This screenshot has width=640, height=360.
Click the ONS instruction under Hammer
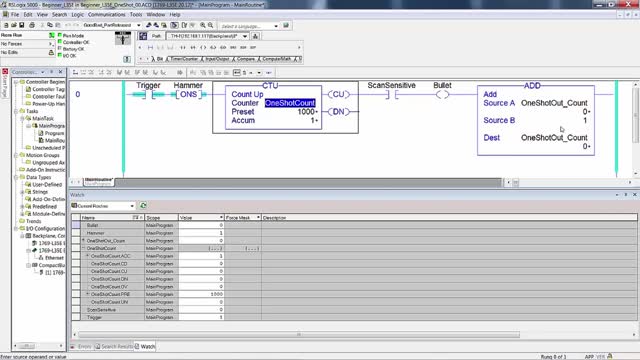[x=188, y=94]
